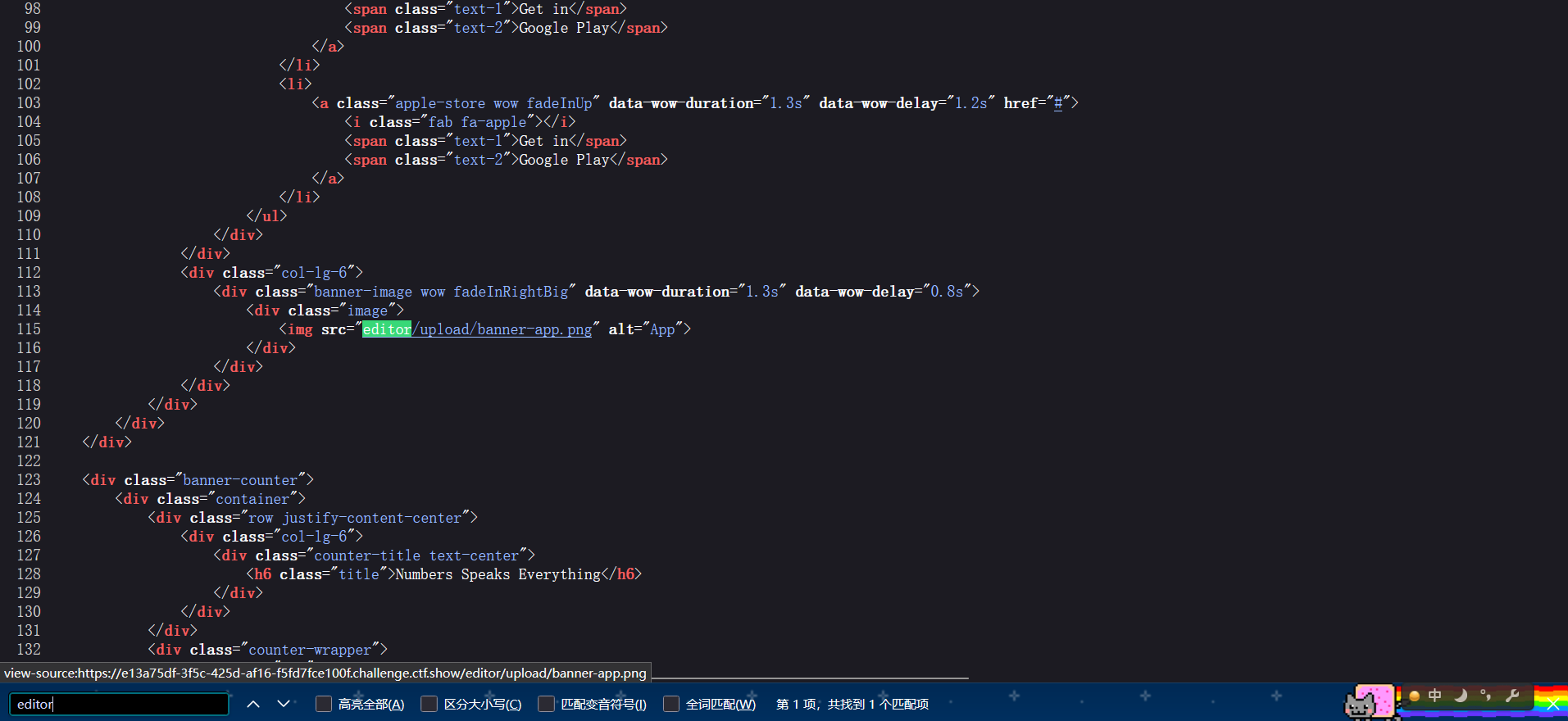1568x721 pixels.
Task: Go to the next find match arrow
Action: click(284, 704)
